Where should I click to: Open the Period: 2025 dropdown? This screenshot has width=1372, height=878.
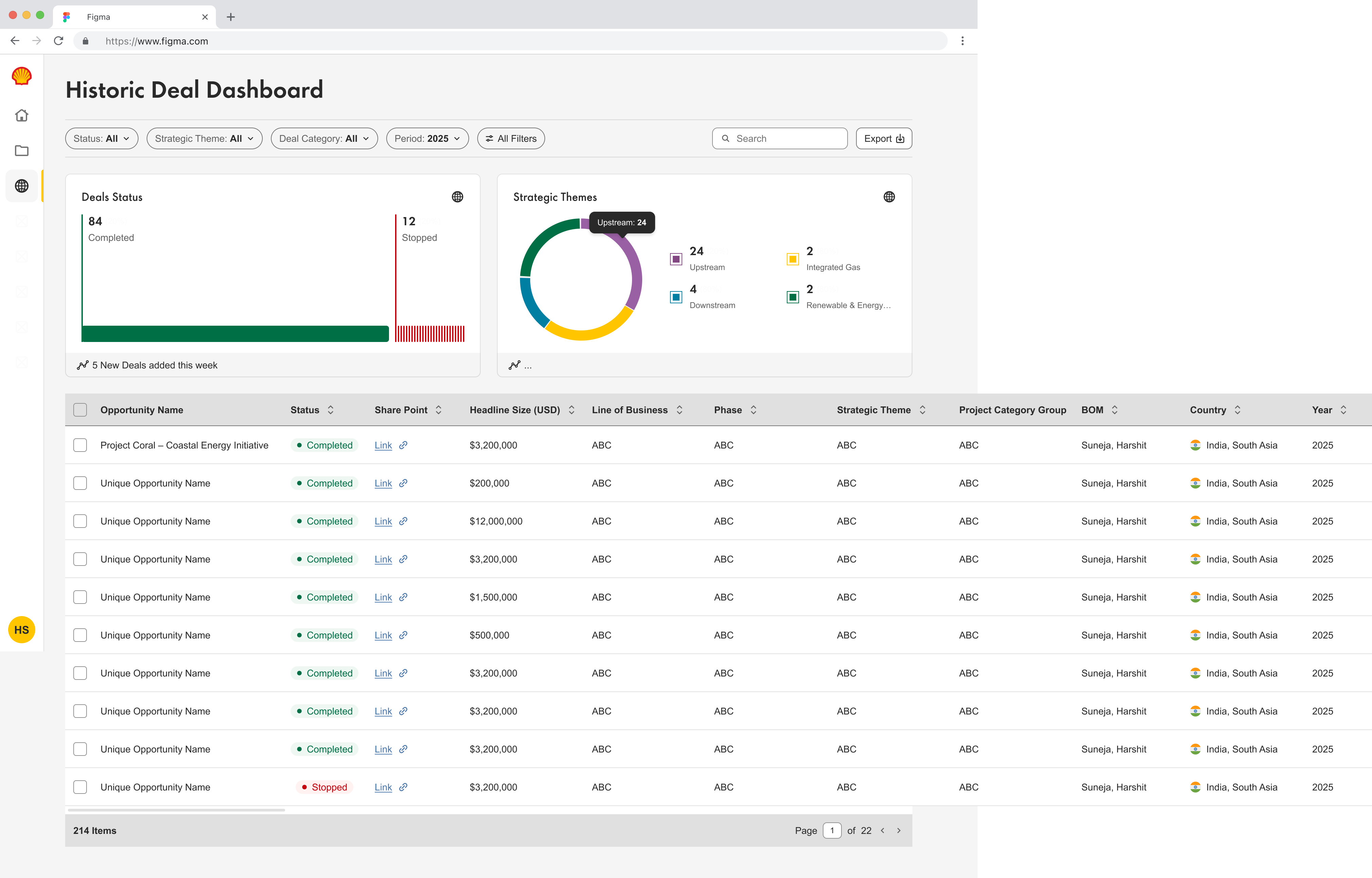[427, 138]
